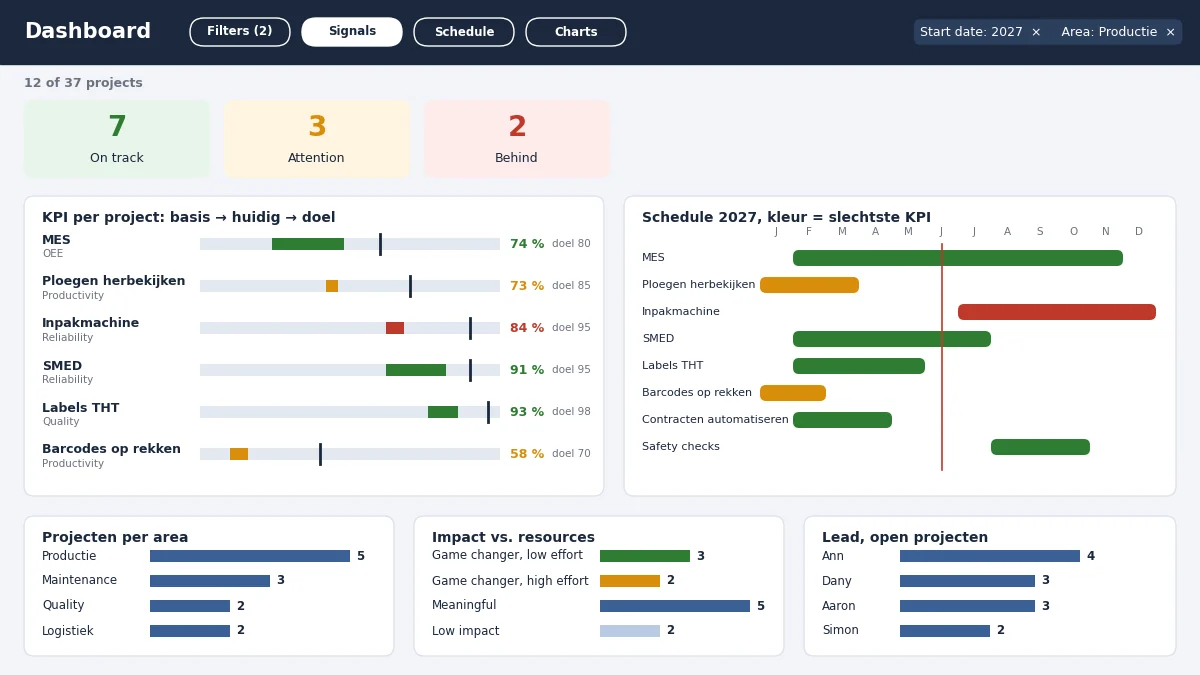The image size is (1200, 675).
Task: Click the green MES schedule bar
Action: click(x=958, y=258)
